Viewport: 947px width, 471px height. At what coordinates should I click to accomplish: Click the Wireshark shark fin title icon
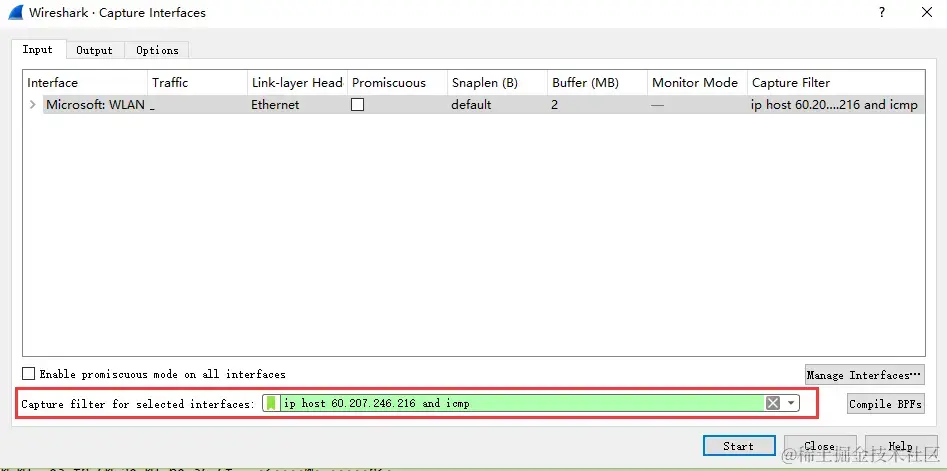[x=15, y=12]
